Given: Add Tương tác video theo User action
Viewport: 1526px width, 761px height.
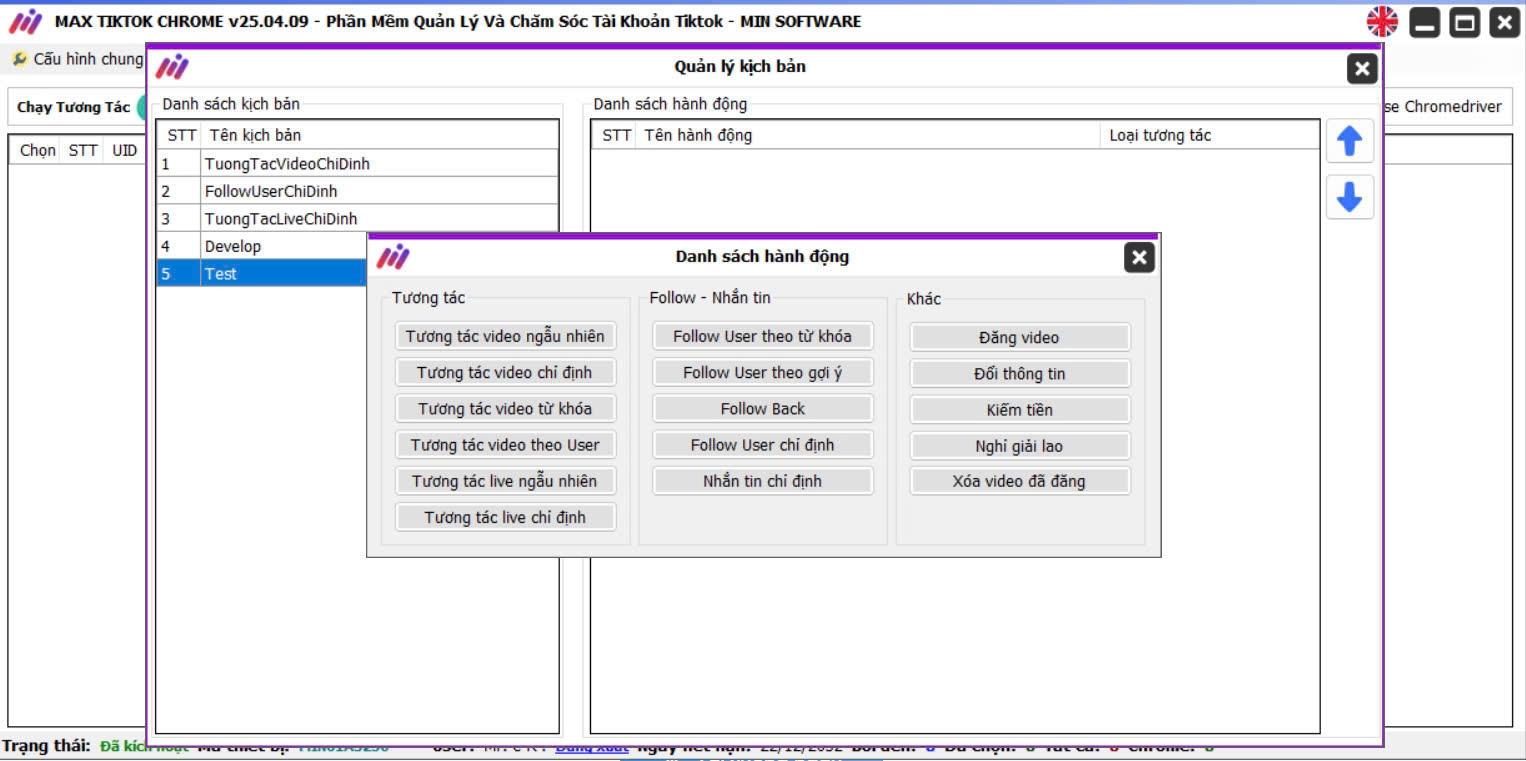Looking at the screenshot, I should (x=505, y=445).
